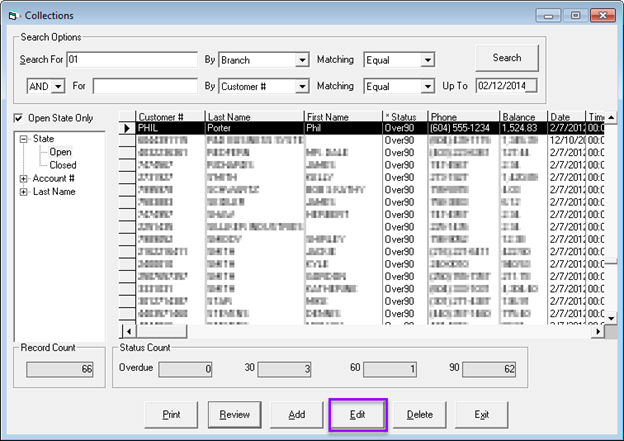Click the horizontal scroll right arrow

(x=598, y=331)
